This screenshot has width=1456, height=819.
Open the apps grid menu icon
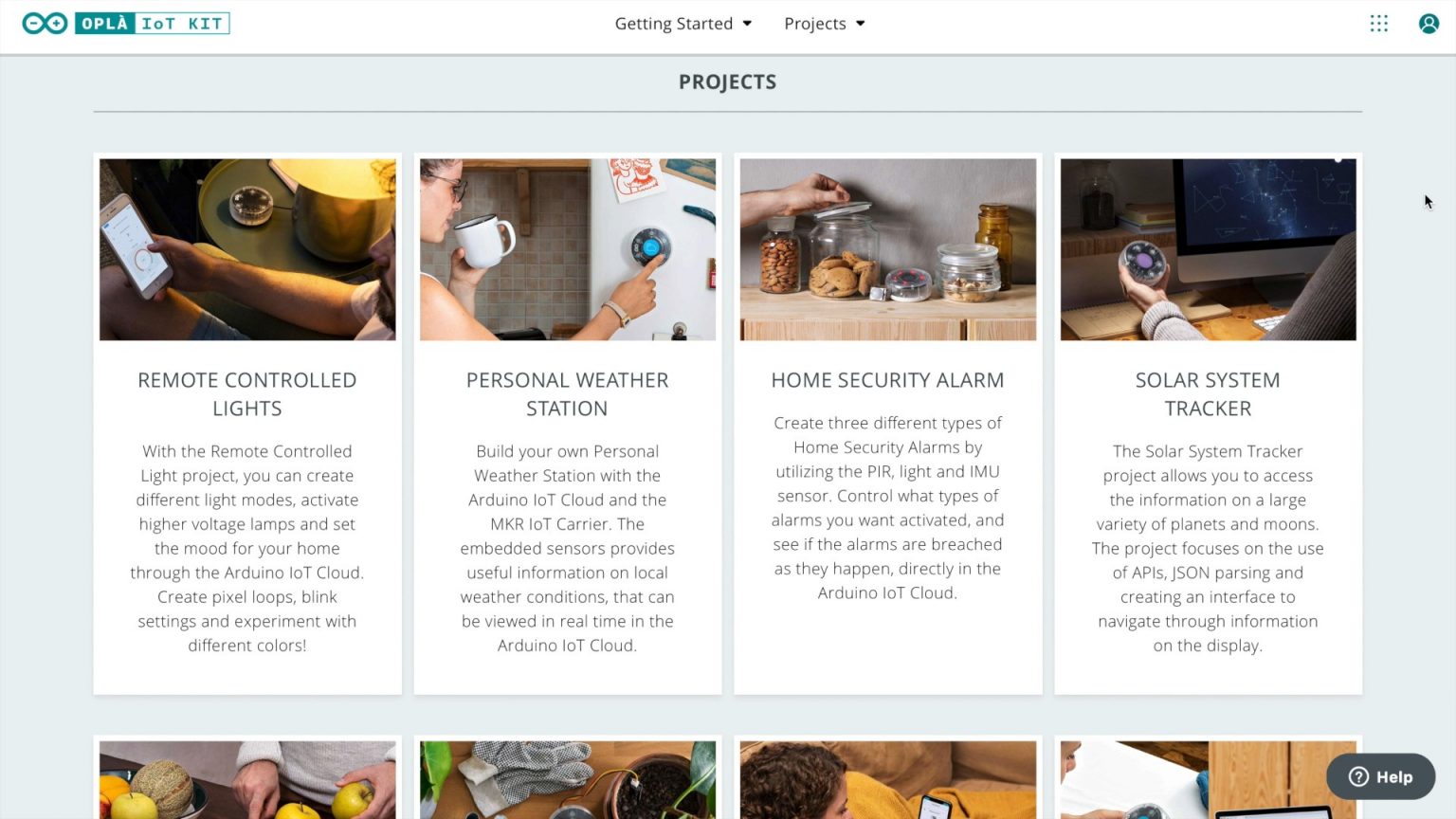1378,24
